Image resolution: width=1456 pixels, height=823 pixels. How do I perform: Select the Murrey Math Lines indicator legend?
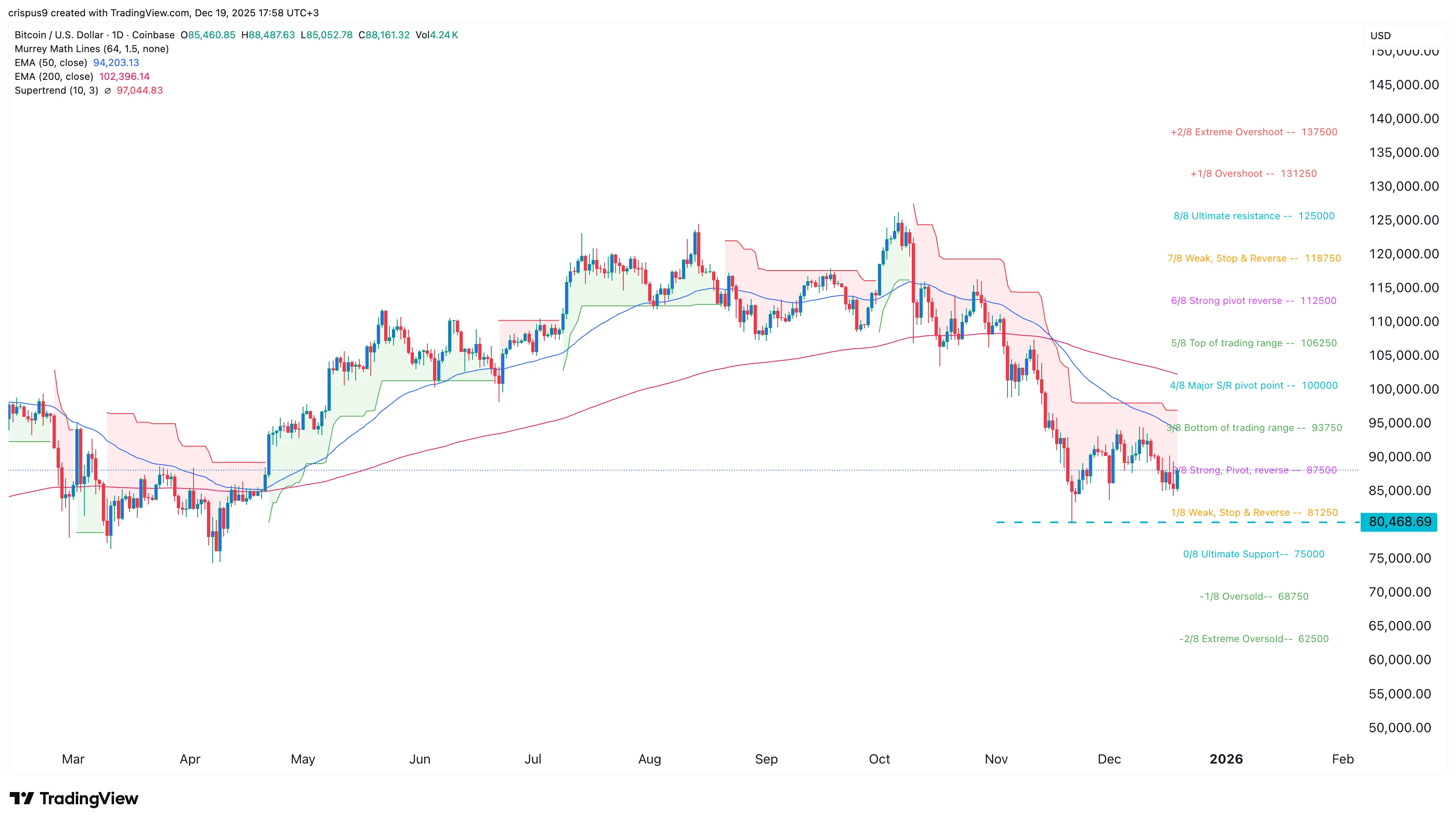92,48
